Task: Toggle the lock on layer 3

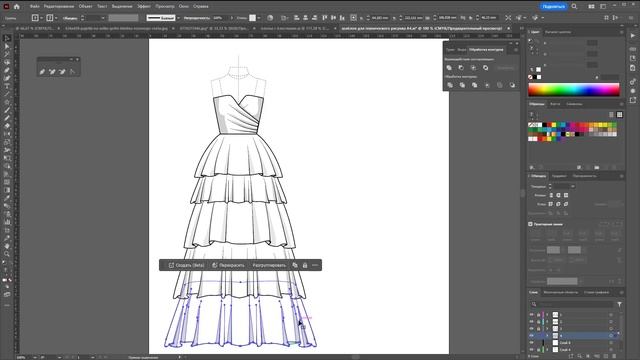Action: [x=538, y=329]
